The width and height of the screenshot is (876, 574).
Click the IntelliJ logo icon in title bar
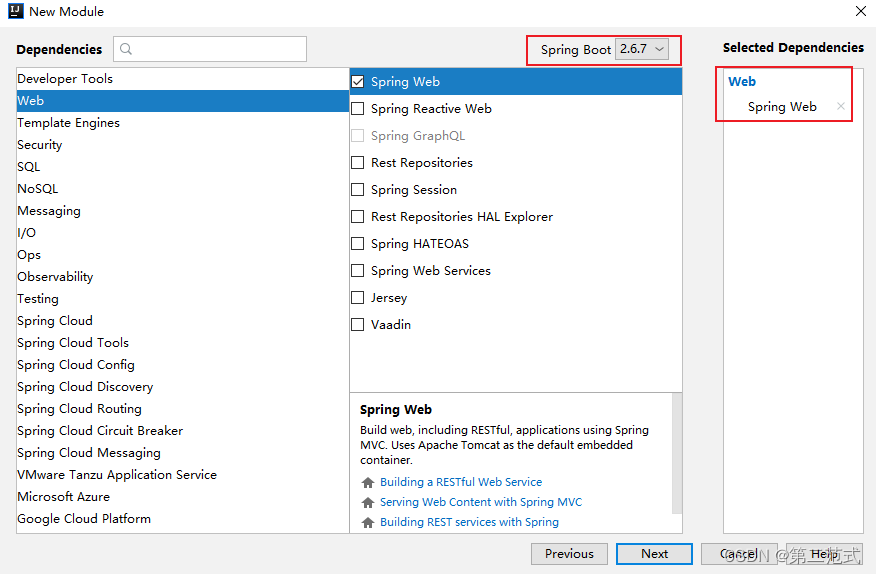click(16, 11)
